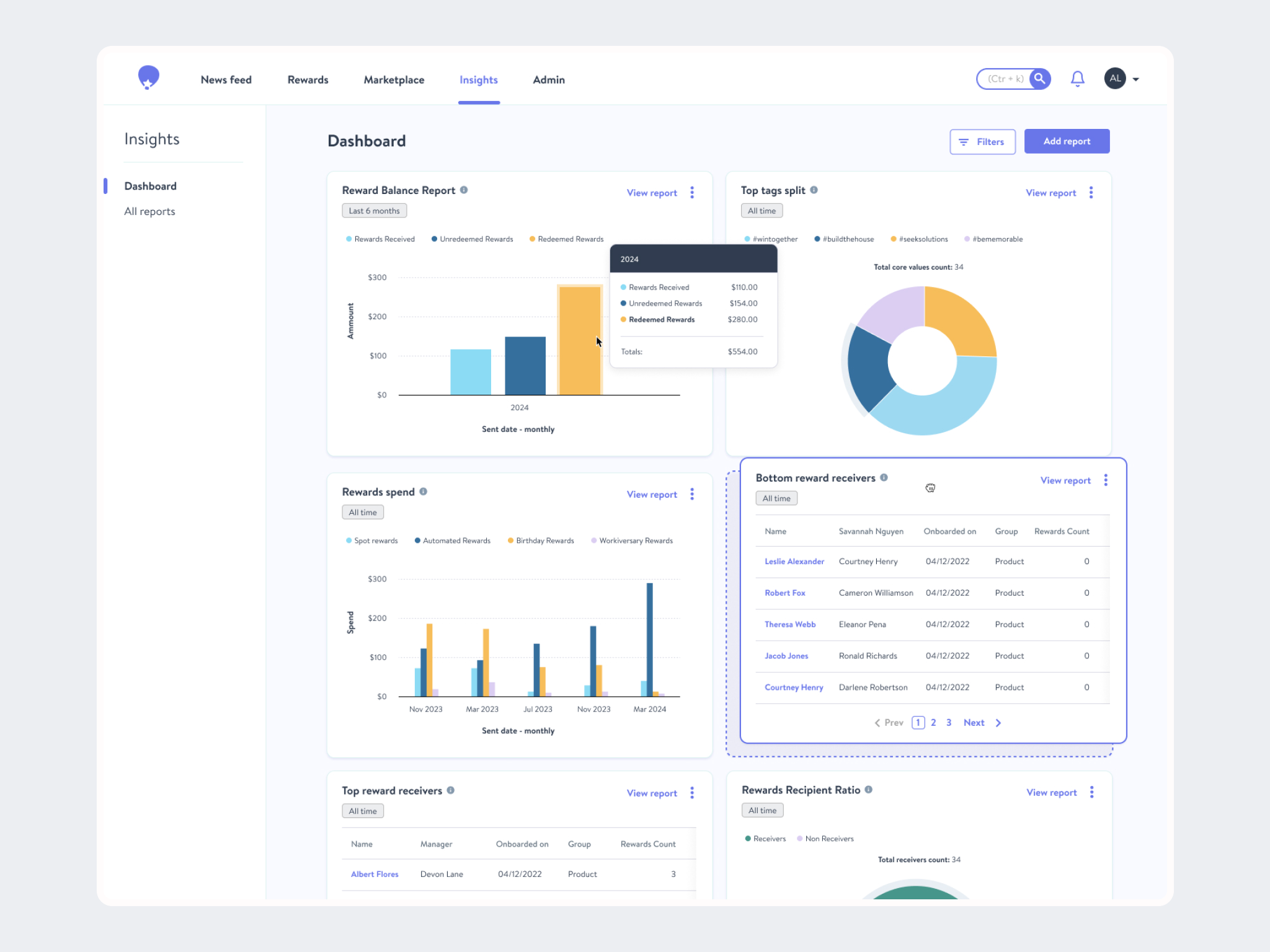Click the AL user avatar

(x=1115, y=79)
